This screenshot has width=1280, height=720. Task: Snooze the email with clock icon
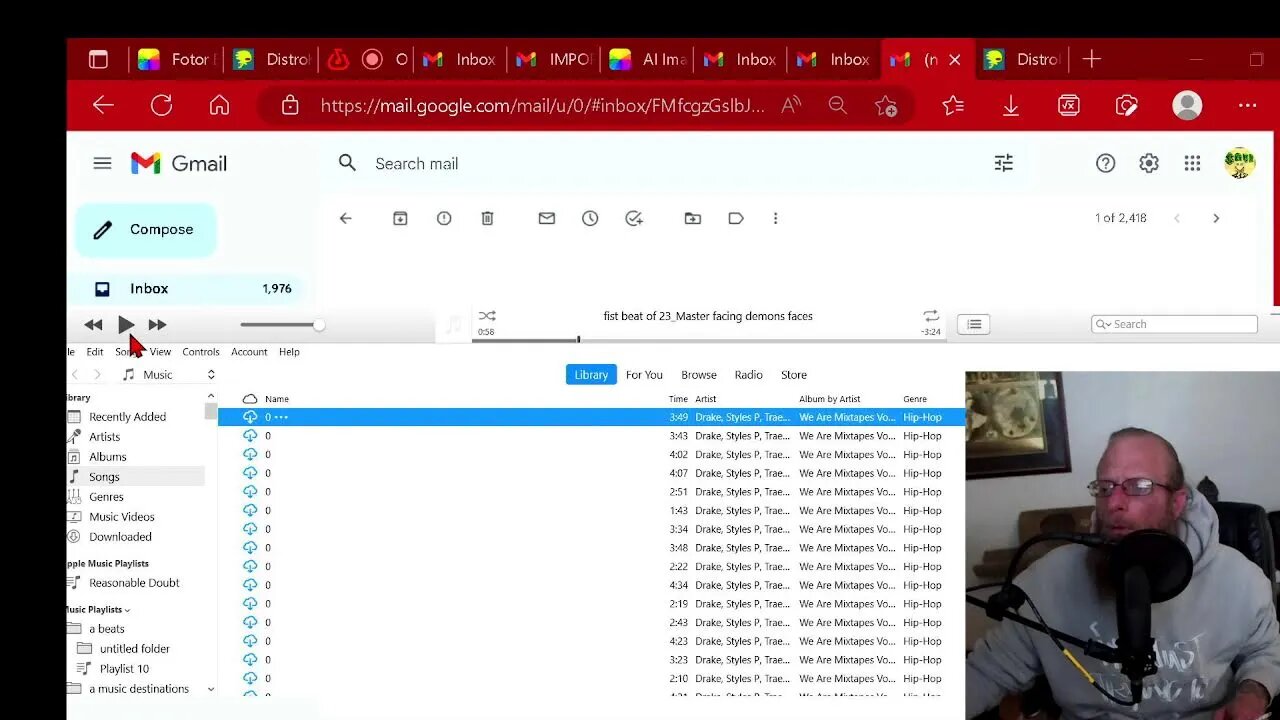click(x=590, y=218)
